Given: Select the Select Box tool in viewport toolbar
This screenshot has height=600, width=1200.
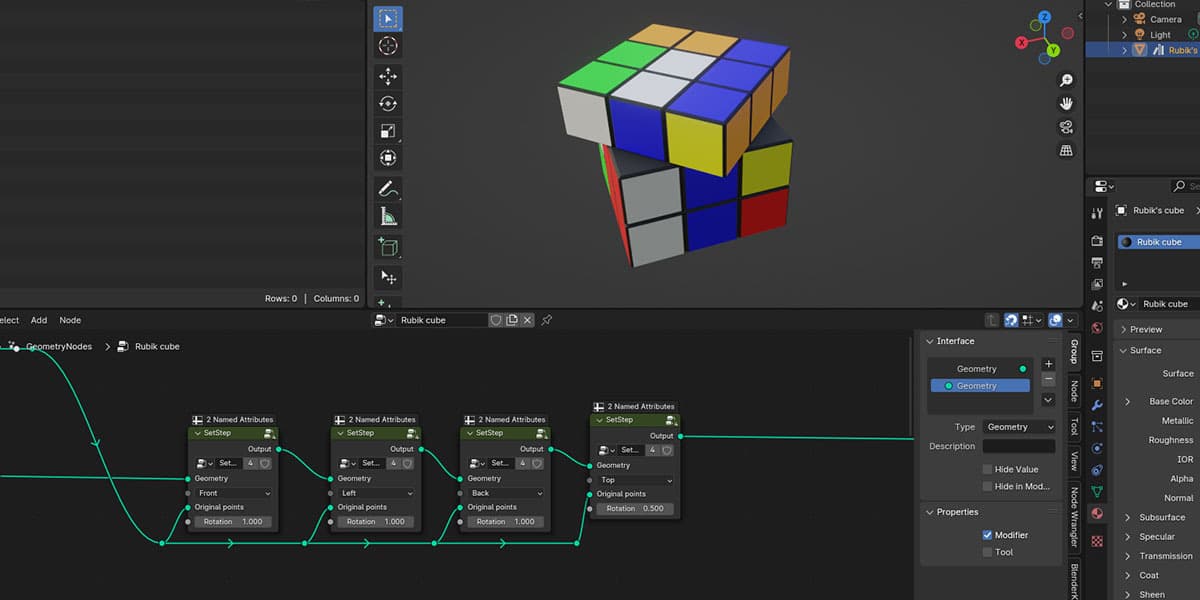Looking at the screenshot, I should coord(388,19).
